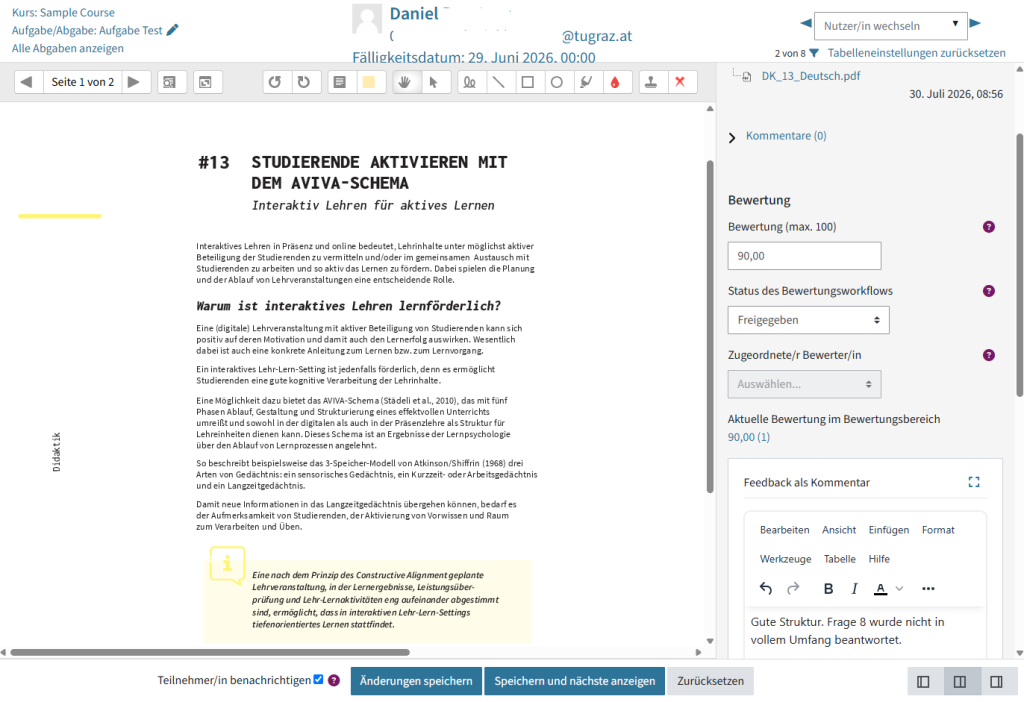Open text color options chevron
The image size is (1024, 702).
coord(899,589)
